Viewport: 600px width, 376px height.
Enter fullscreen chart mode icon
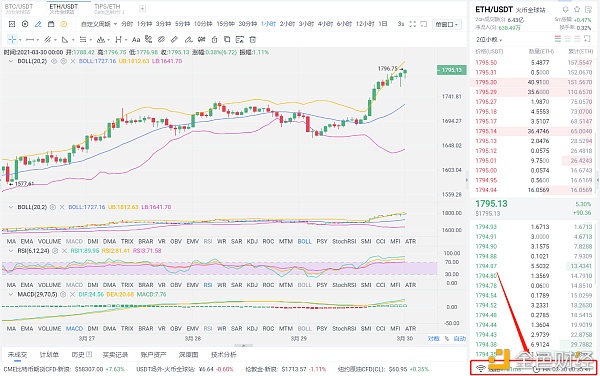point(412,24)
